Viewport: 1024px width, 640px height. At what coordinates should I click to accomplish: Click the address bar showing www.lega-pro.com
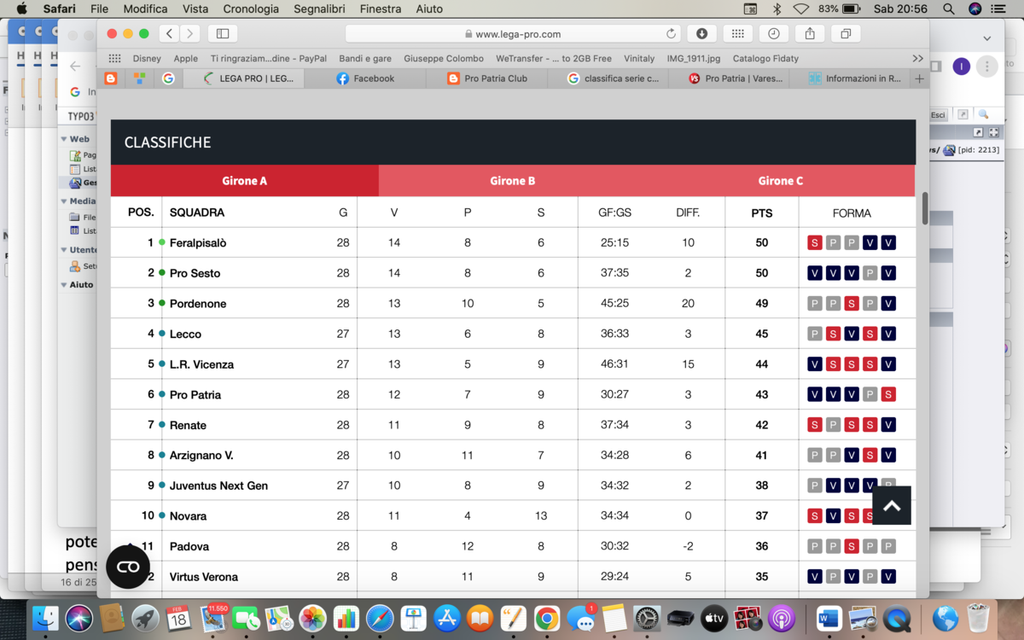512,34
